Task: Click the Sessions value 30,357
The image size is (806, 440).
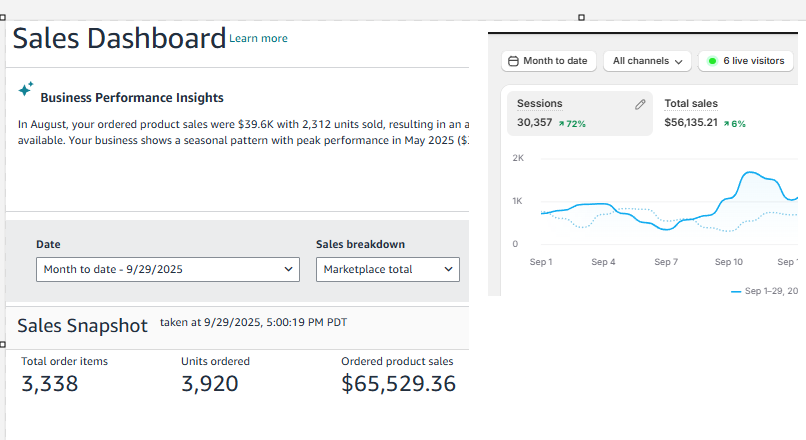Action: pyautogui.click(x=535, y=123)
